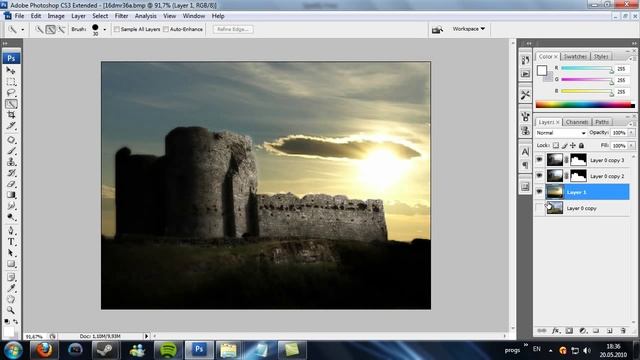Switch to the Channels tab

(x=577, y=122)
